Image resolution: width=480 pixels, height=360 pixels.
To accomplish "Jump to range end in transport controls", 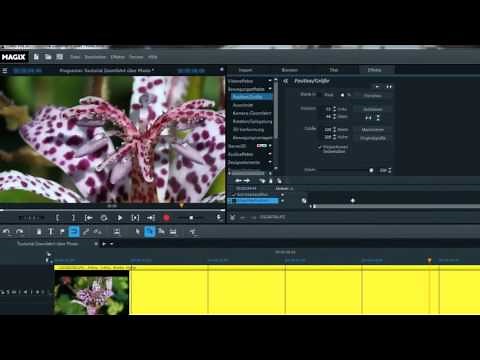I will 151,218.
